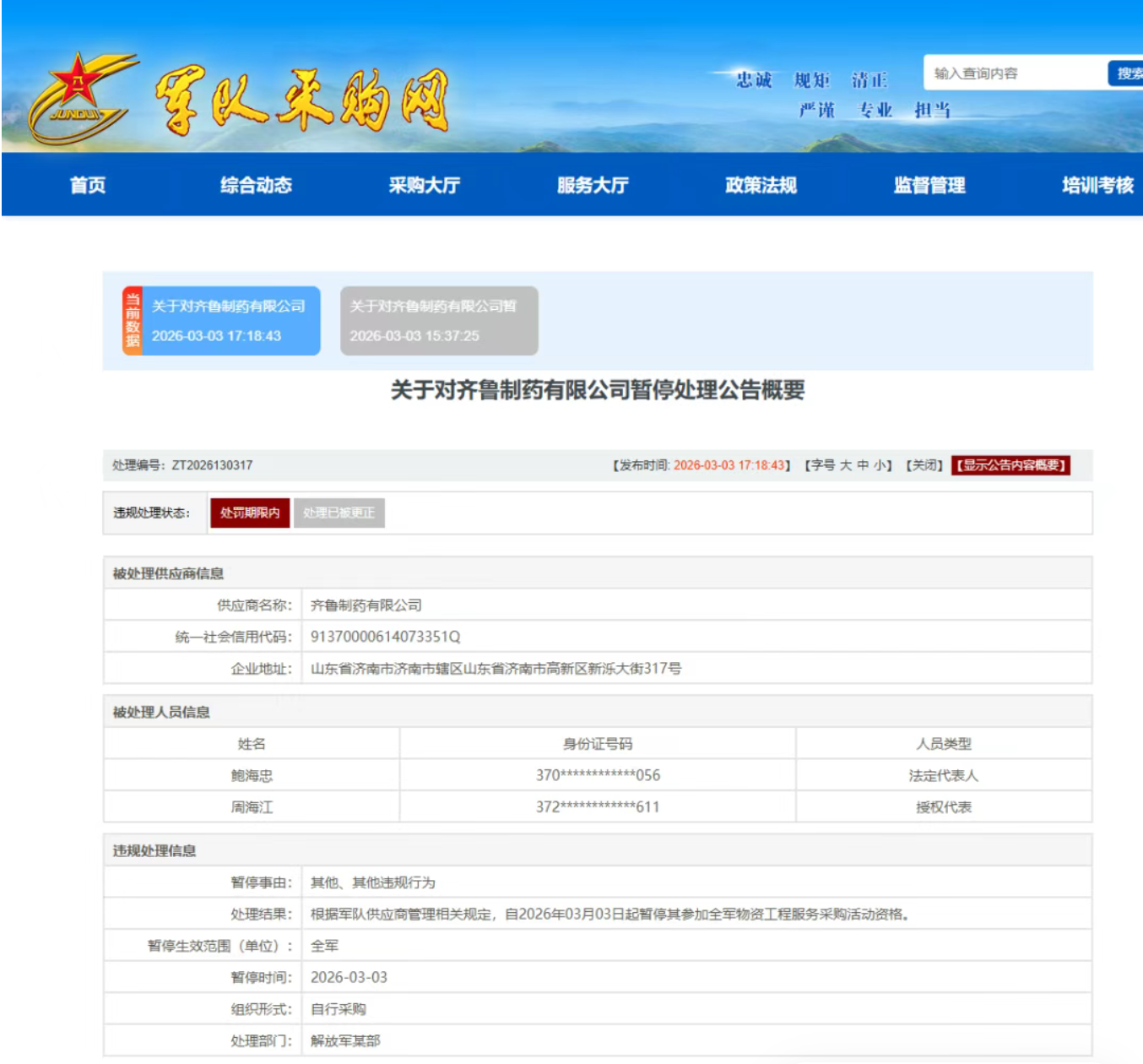This screenshot has height=1064, width=1143.
Task: Navigate to 监督管理 menu item
Action: 929,185
